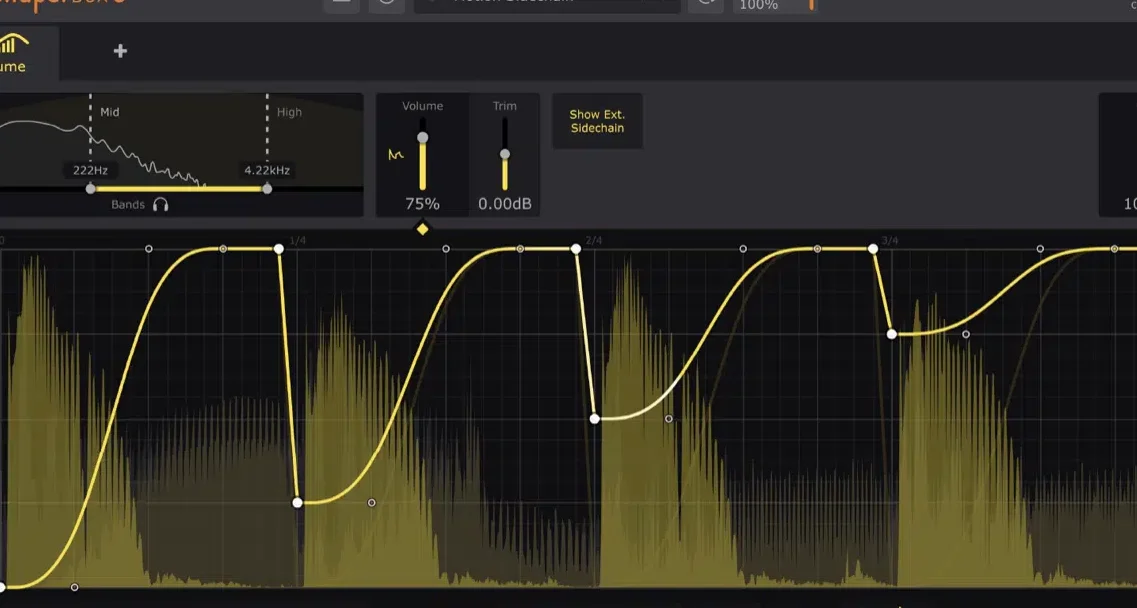This screenshot has height=608, width=1137.
Task: Open the hamburger menu icon
Action: 340,3
